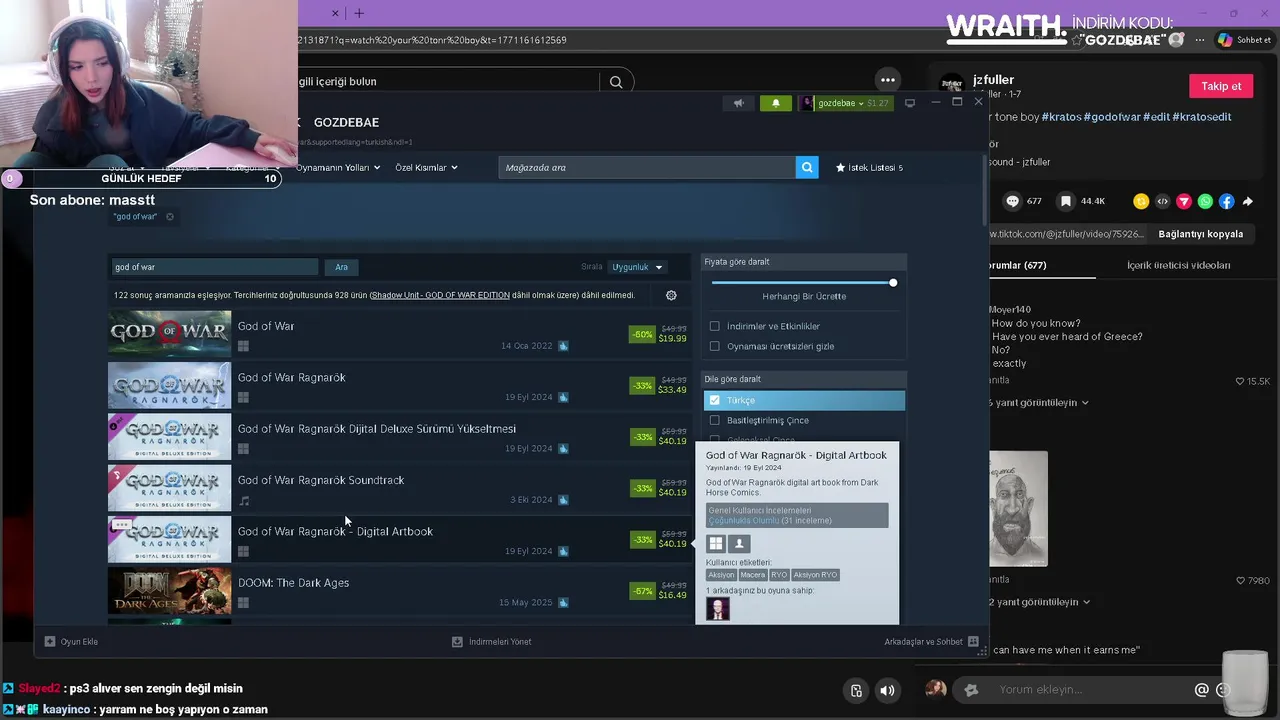Insert a mention with @ icon
The image size is (1280, 720).
click(x=1202, y=689)
